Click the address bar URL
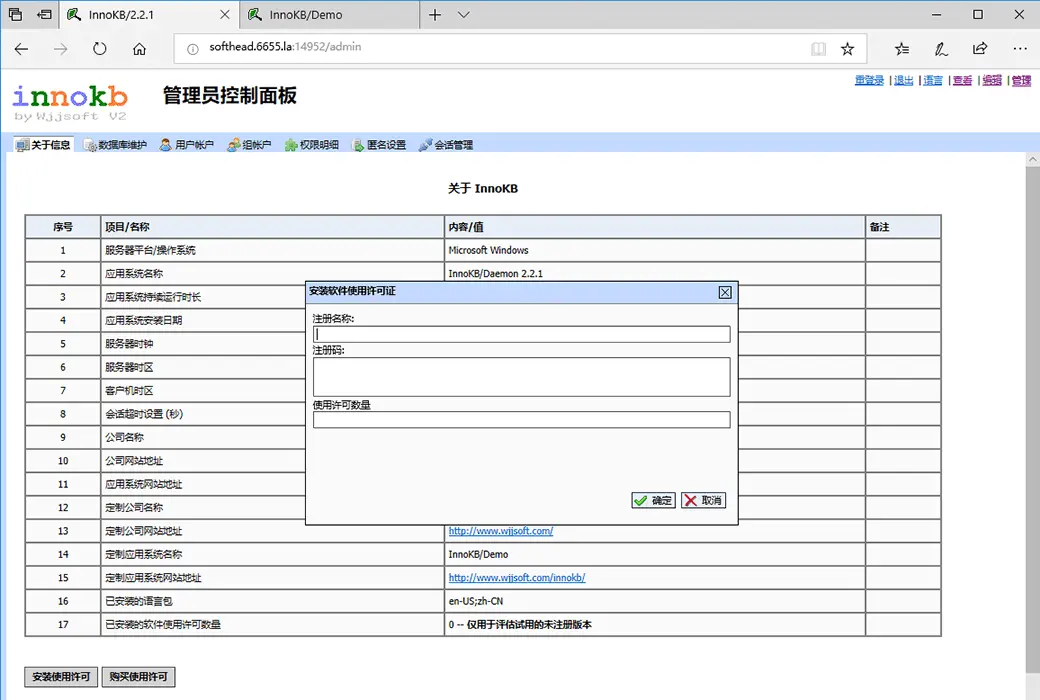1040x700 pixels. (285, 46)
